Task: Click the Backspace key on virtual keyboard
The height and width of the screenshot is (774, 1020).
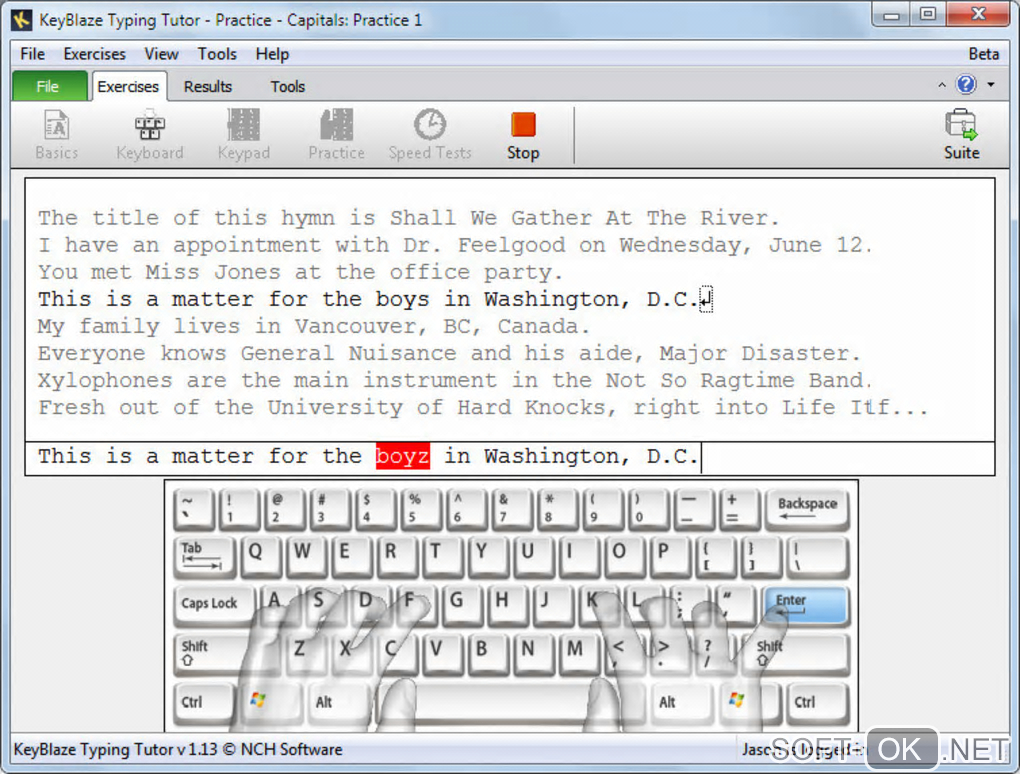Action: coord(807,508)
